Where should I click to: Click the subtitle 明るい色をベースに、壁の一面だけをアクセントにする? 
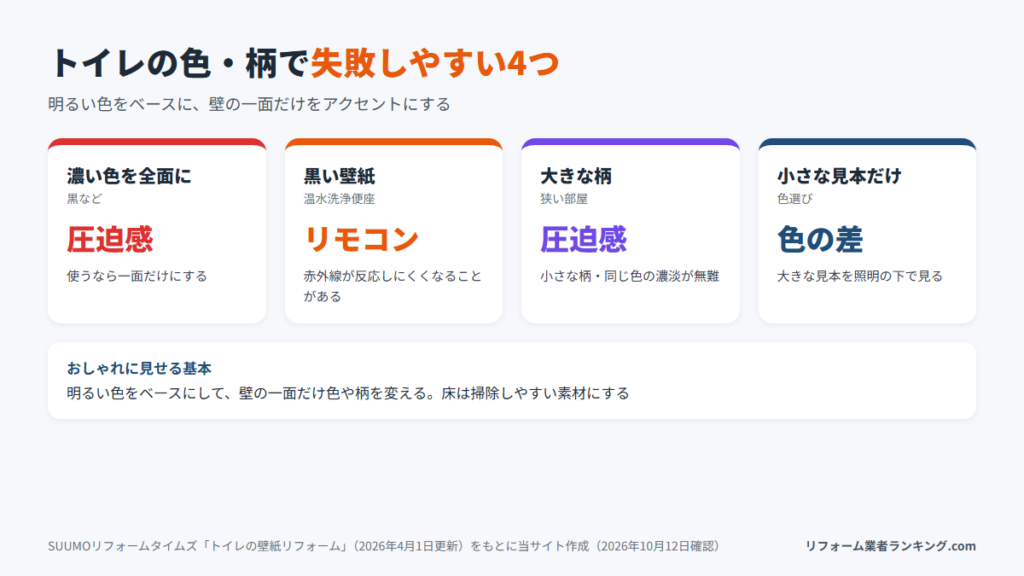249,104
